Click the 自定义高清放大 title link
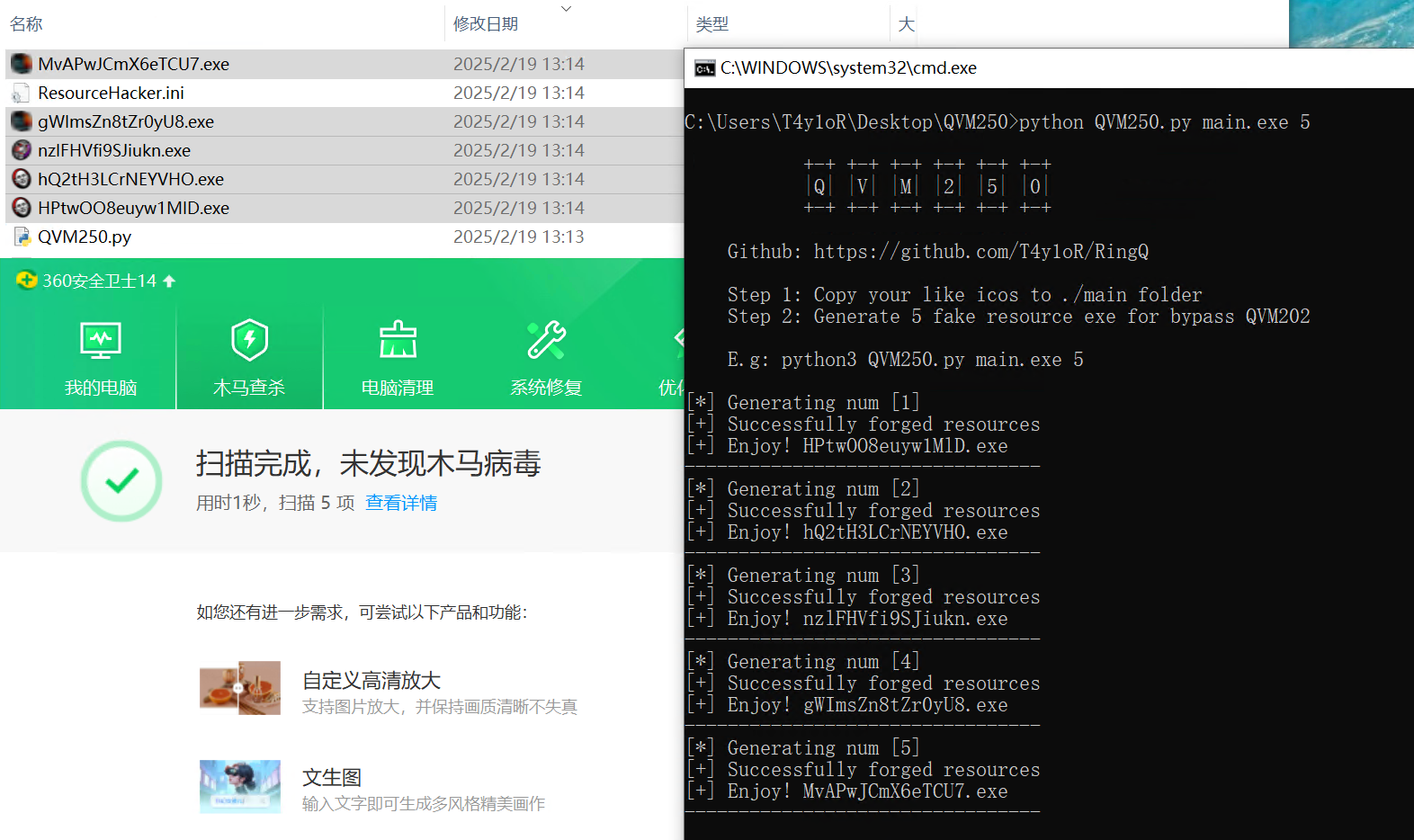The width and height of the screenshot is (1414, 840). point(371,681)
